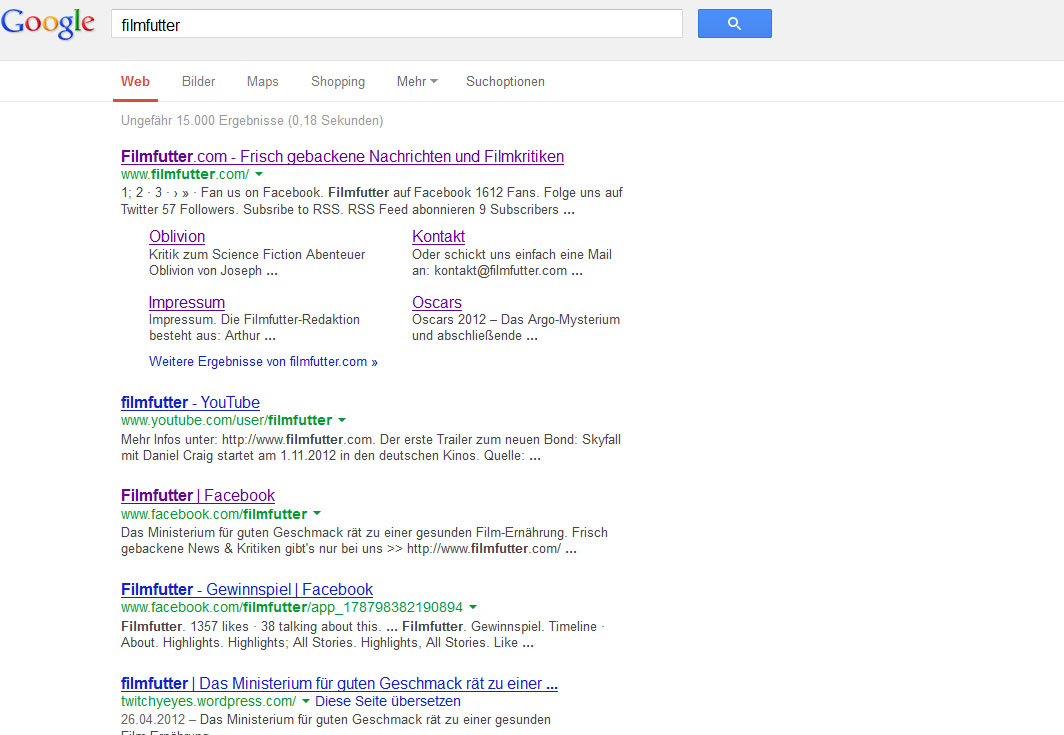The width and height of the screenshot is (1064, 735).
Task: Open arrow menu next to facebook.com/filmfutter URL
Action: click(x=317, y=515)
